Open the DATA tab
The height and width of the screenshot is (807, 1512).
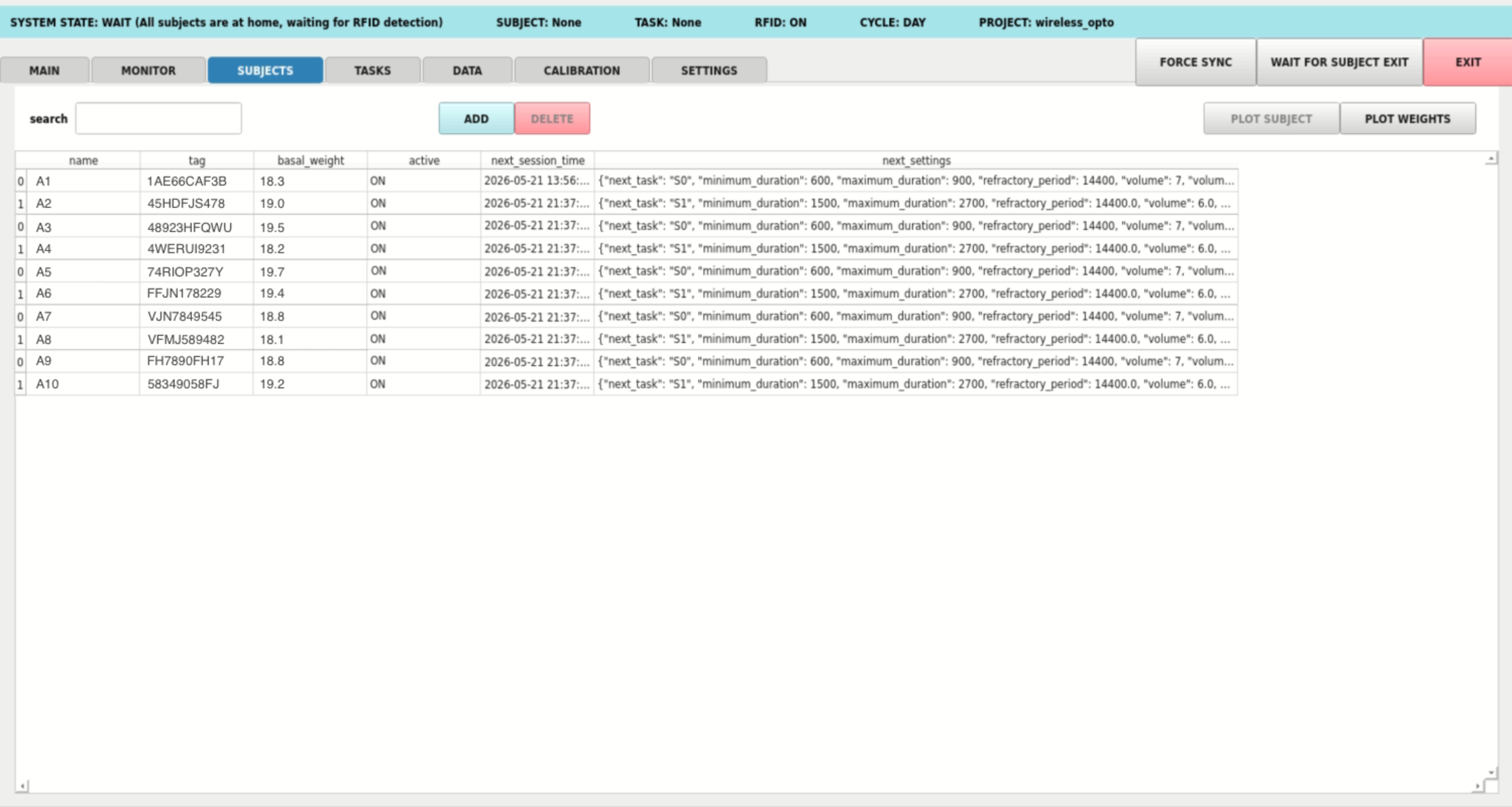(467, 70)
